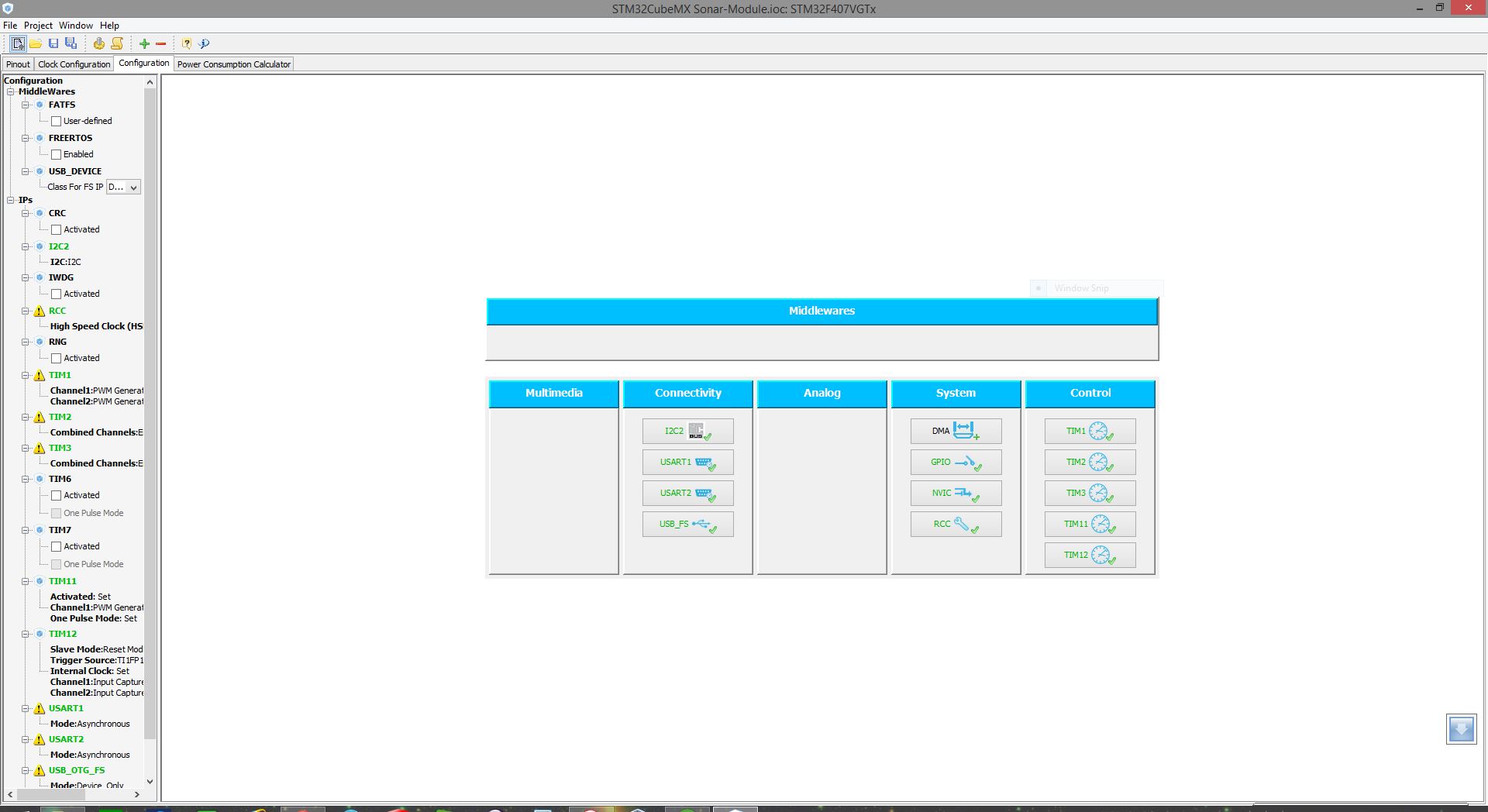Click tree panel vertical scrollbar up arrow
Viewport: 1488px width, 812px height.
(150, 81)
